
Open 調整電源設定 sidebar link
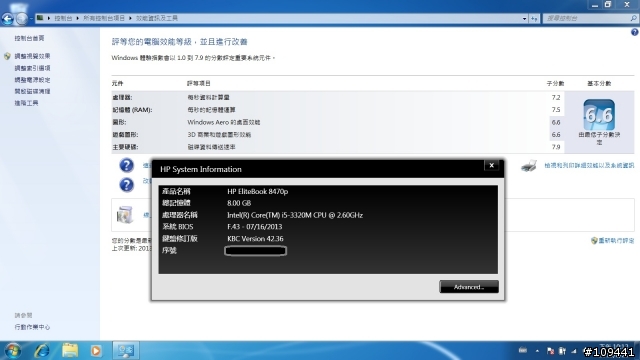click(32, 80)
